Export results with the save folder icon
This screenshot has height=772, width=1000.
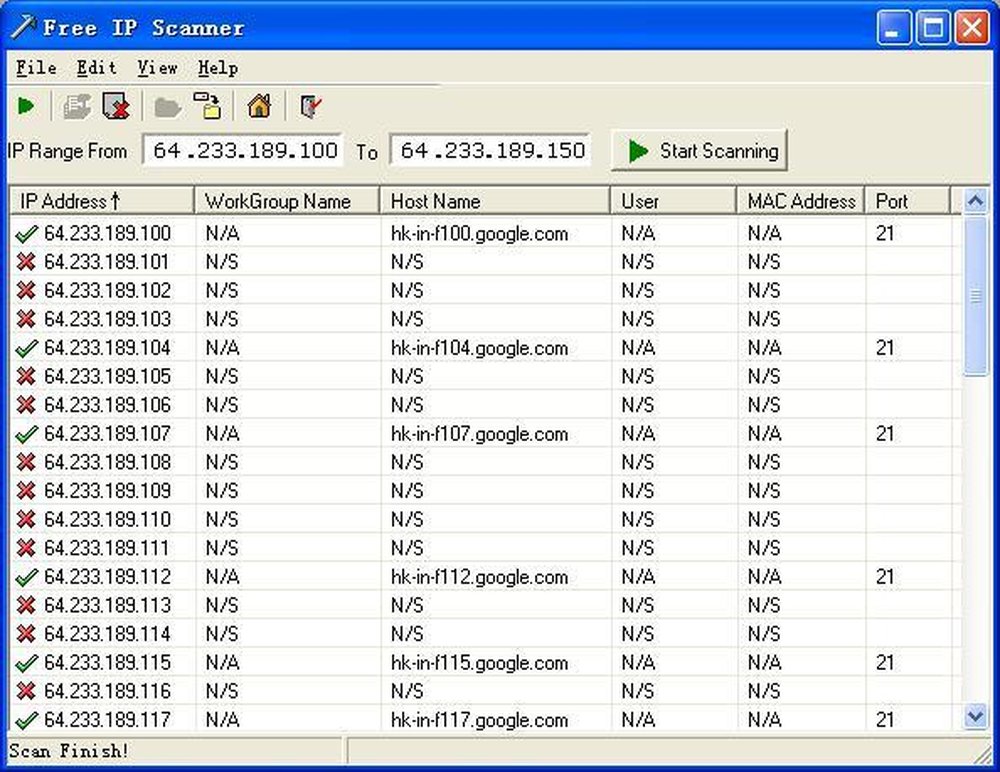(206, 106)
